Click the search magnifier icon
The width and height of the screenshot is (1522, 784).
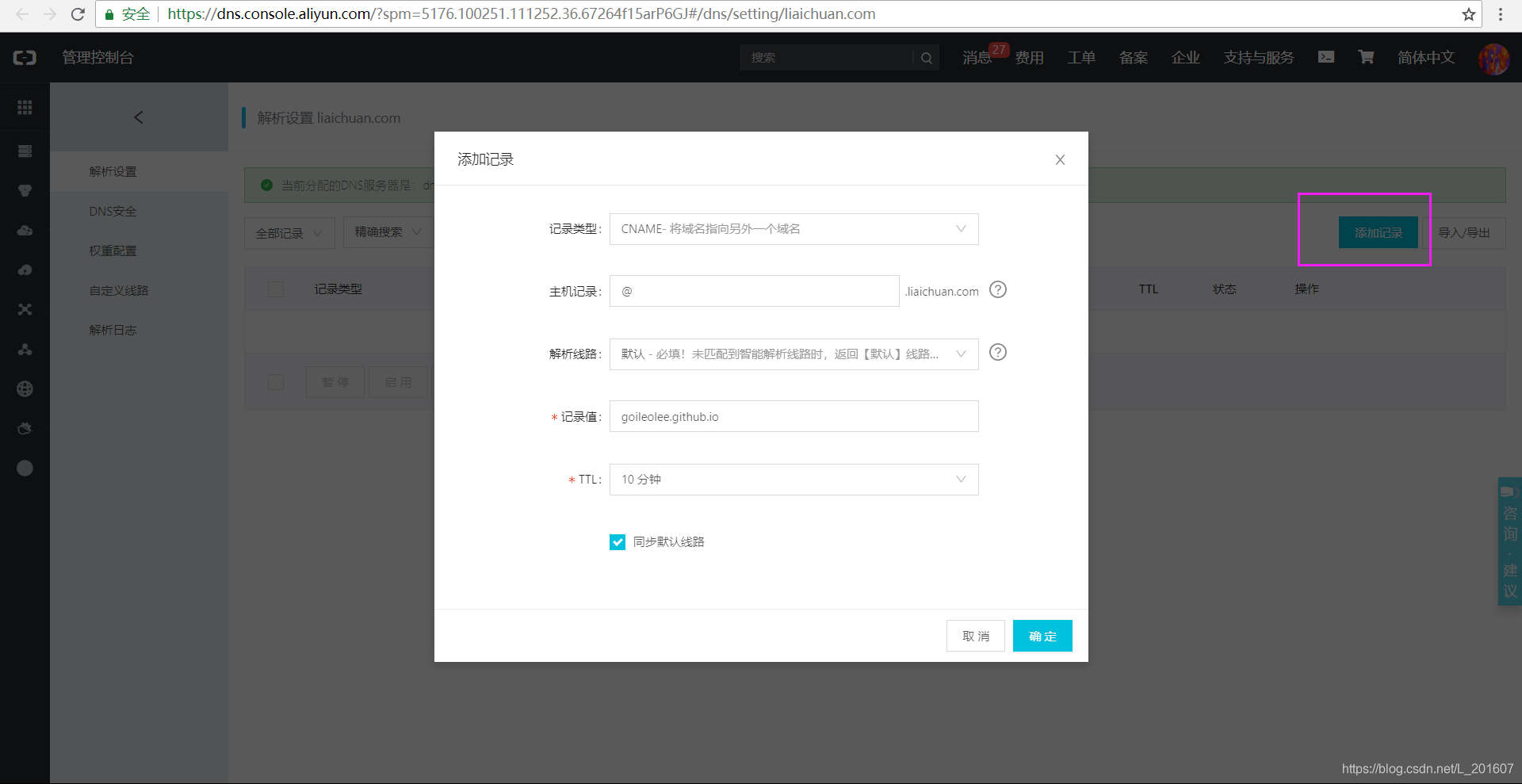926,58
